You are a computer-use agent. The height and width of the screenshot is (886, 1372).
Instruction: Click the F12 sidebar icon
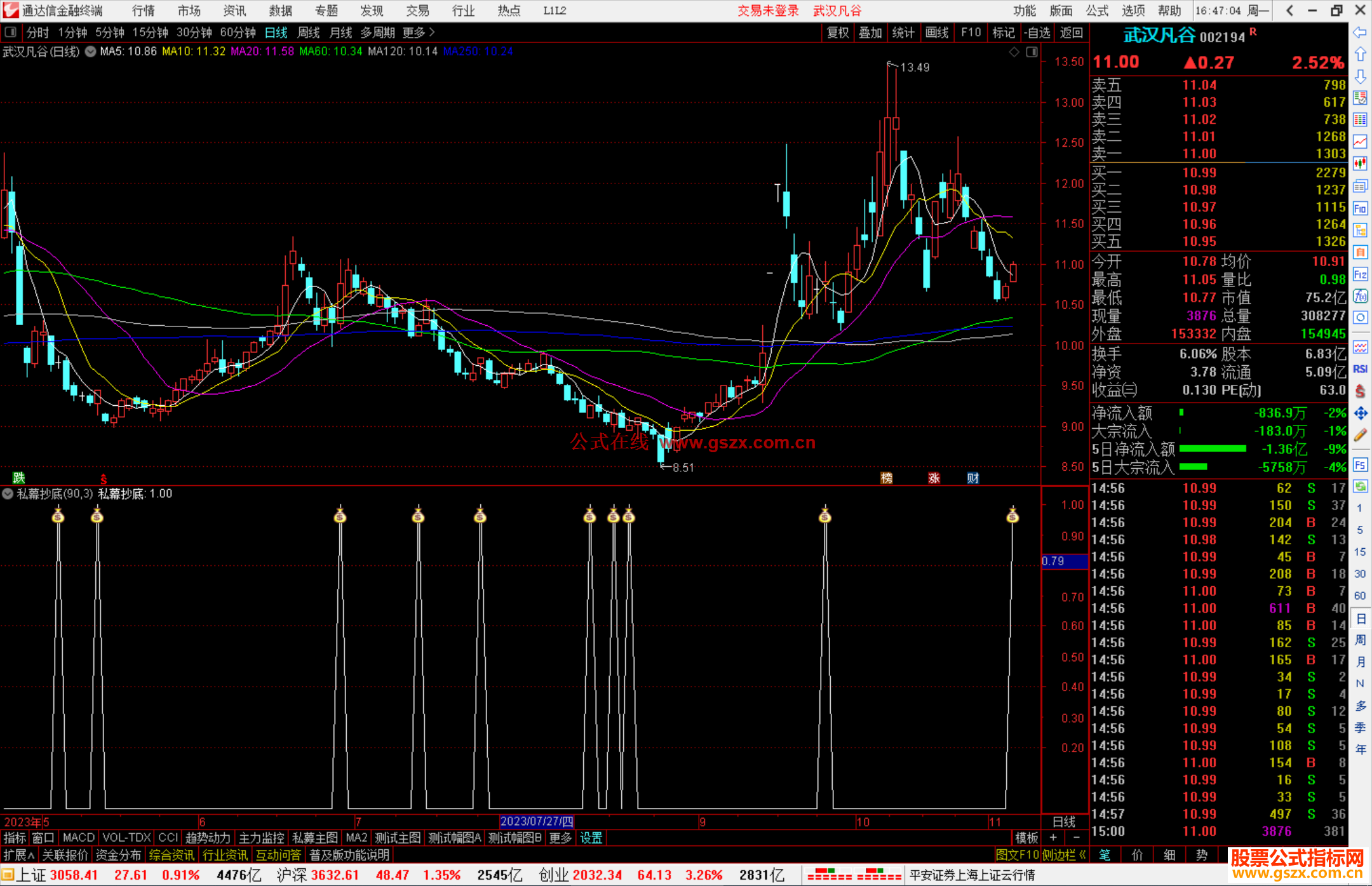coord(1360,274)
